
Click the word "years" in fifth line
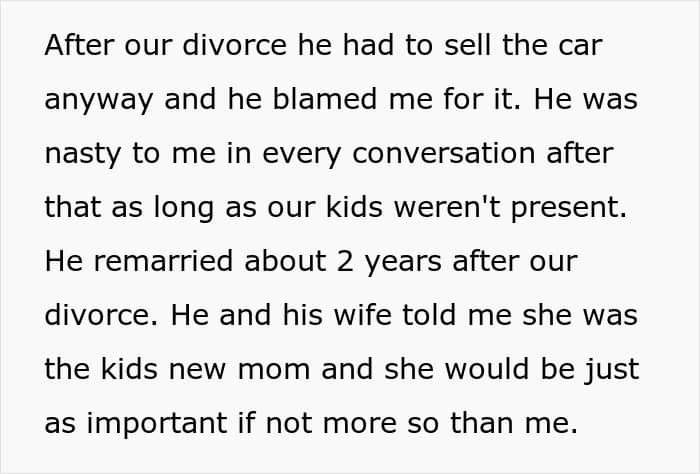(403, 263)
